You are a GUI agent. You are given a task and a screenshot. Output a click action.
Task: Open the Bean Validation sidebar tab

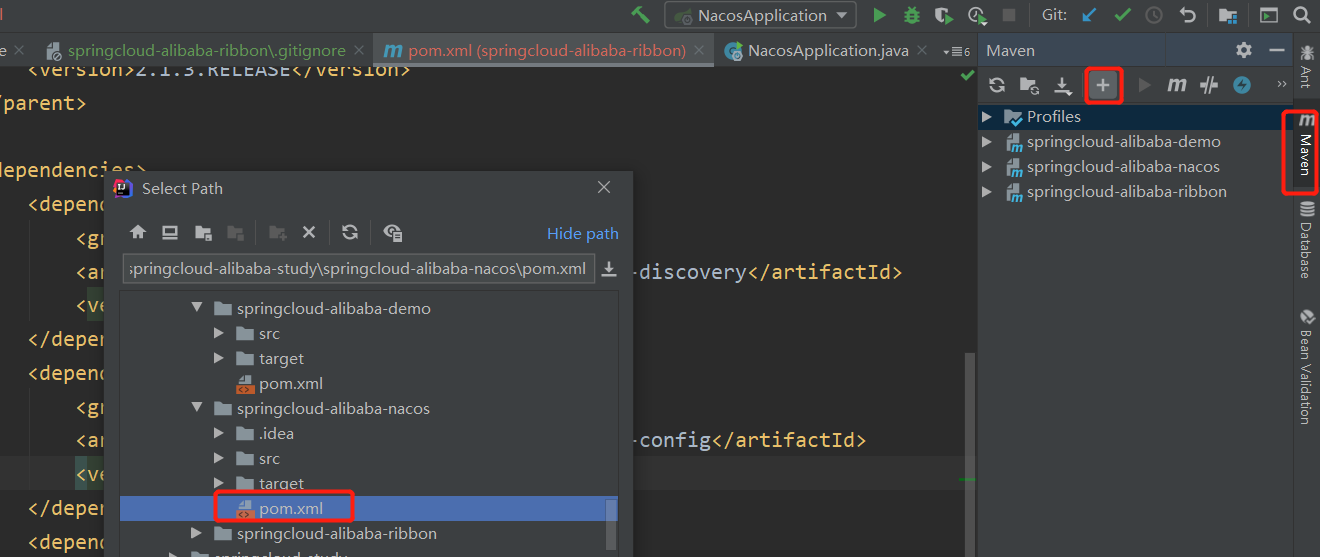(x=1305, y=367)
